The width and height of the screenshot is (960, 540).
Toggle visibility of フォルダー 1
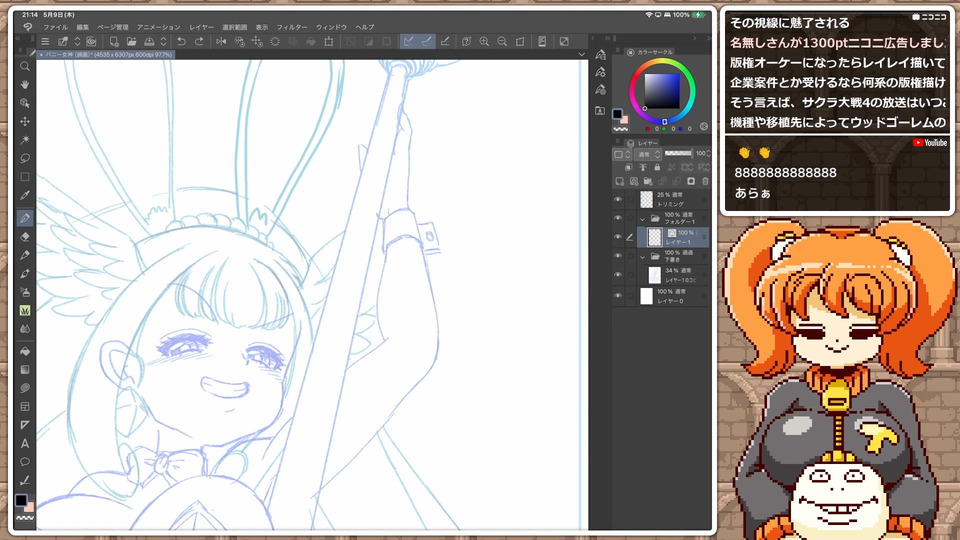[617, 218]
